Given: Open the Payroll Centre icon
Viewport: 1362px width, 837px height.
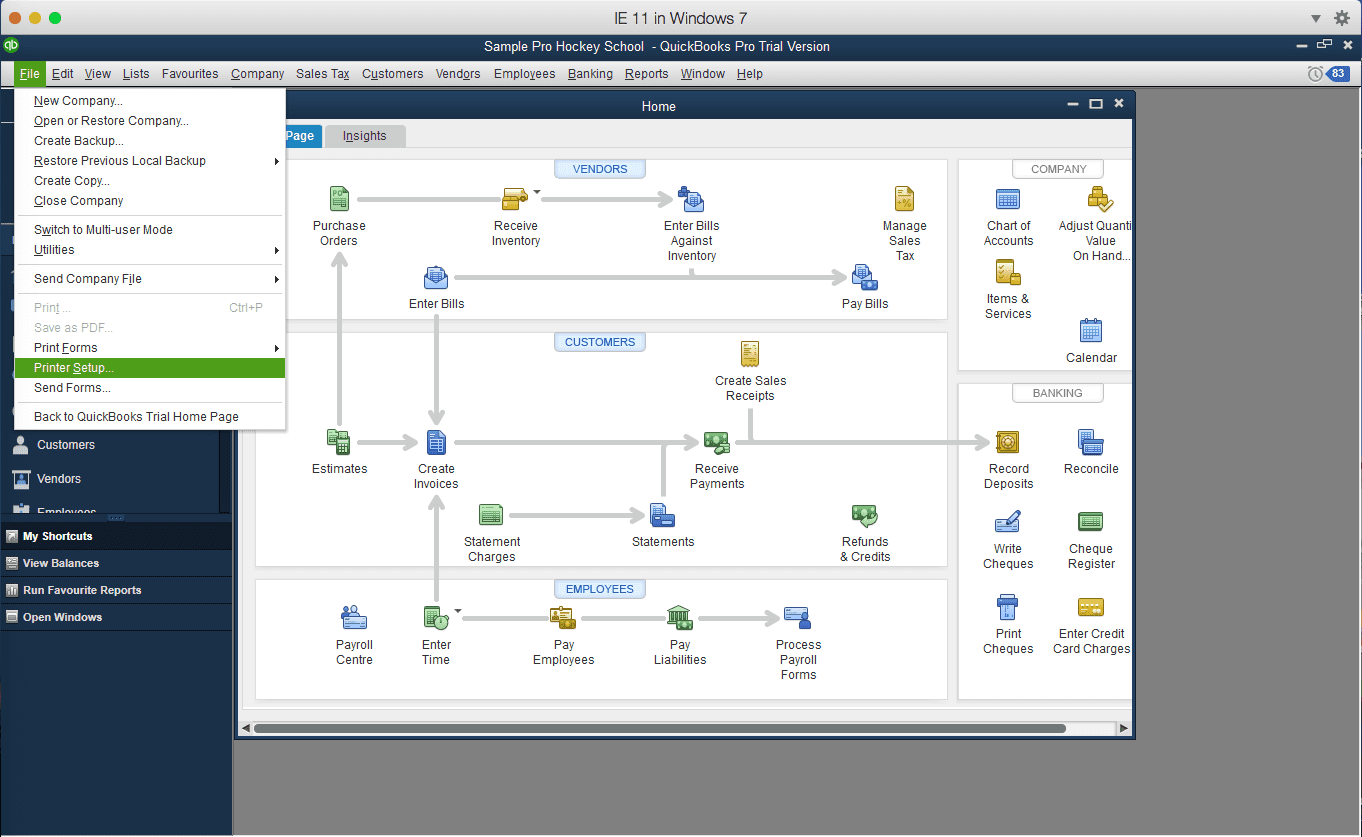Looking at the screenshot, I should click(x=354, y=618).
